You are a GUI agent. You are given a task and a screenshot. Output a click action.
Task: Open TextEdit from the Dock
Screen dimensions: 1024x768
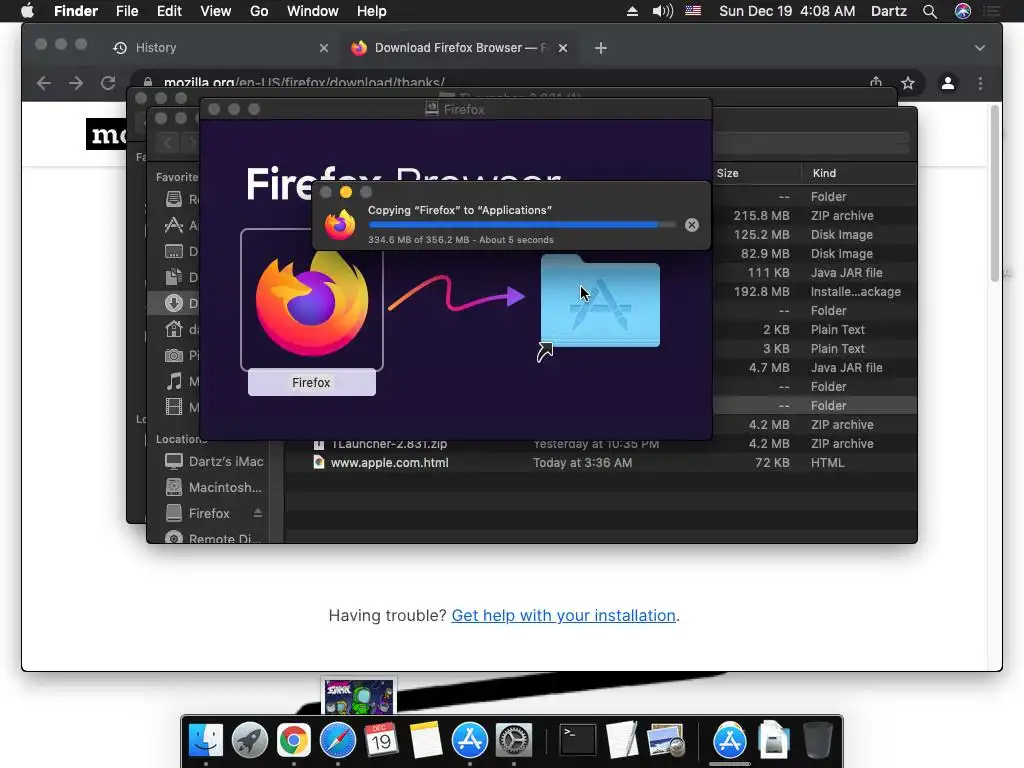click(x=622, y=741)
